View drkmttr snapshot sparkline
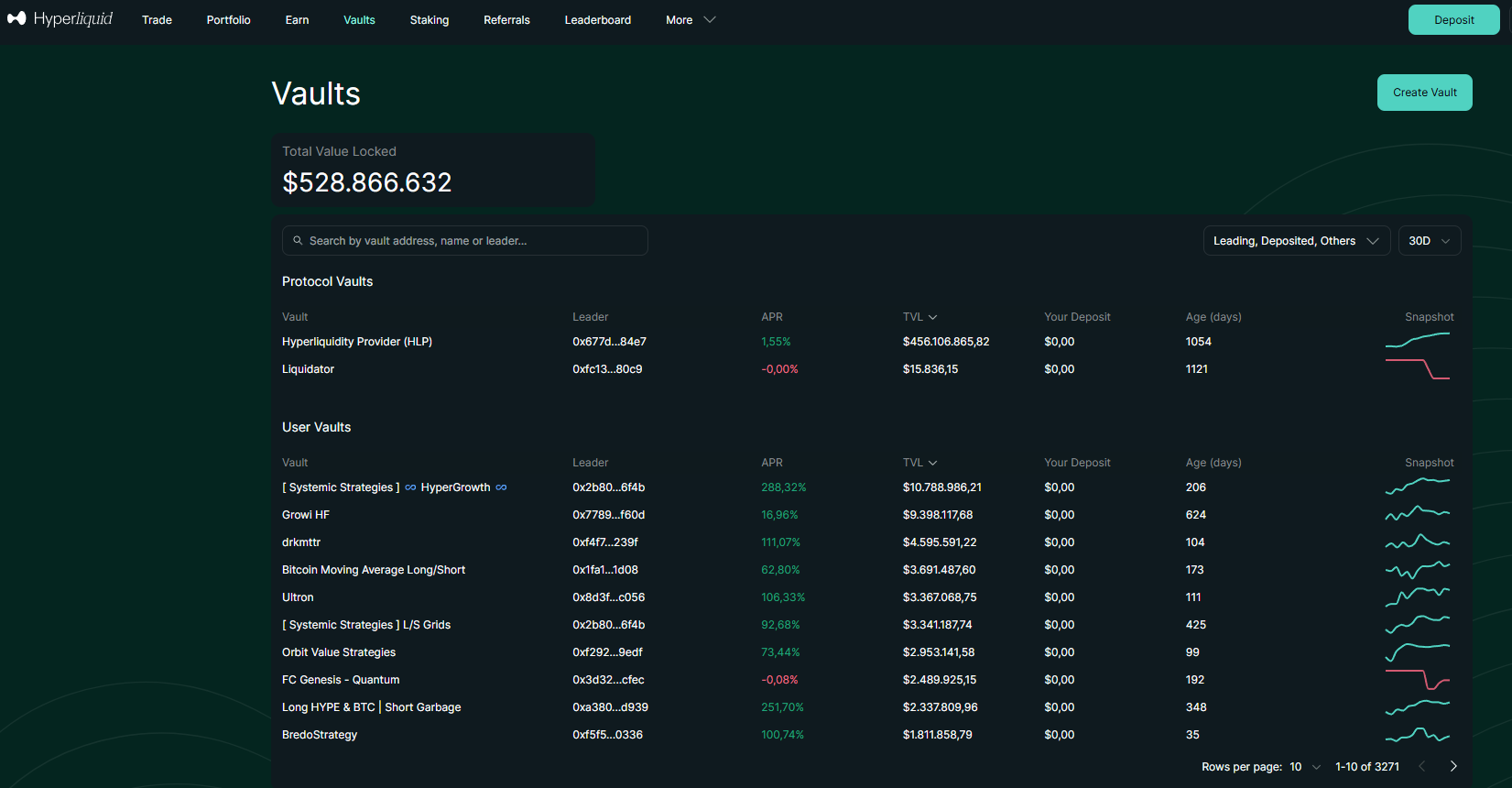The height and width of the screenshot is (788, 1512). (1418, 542)
